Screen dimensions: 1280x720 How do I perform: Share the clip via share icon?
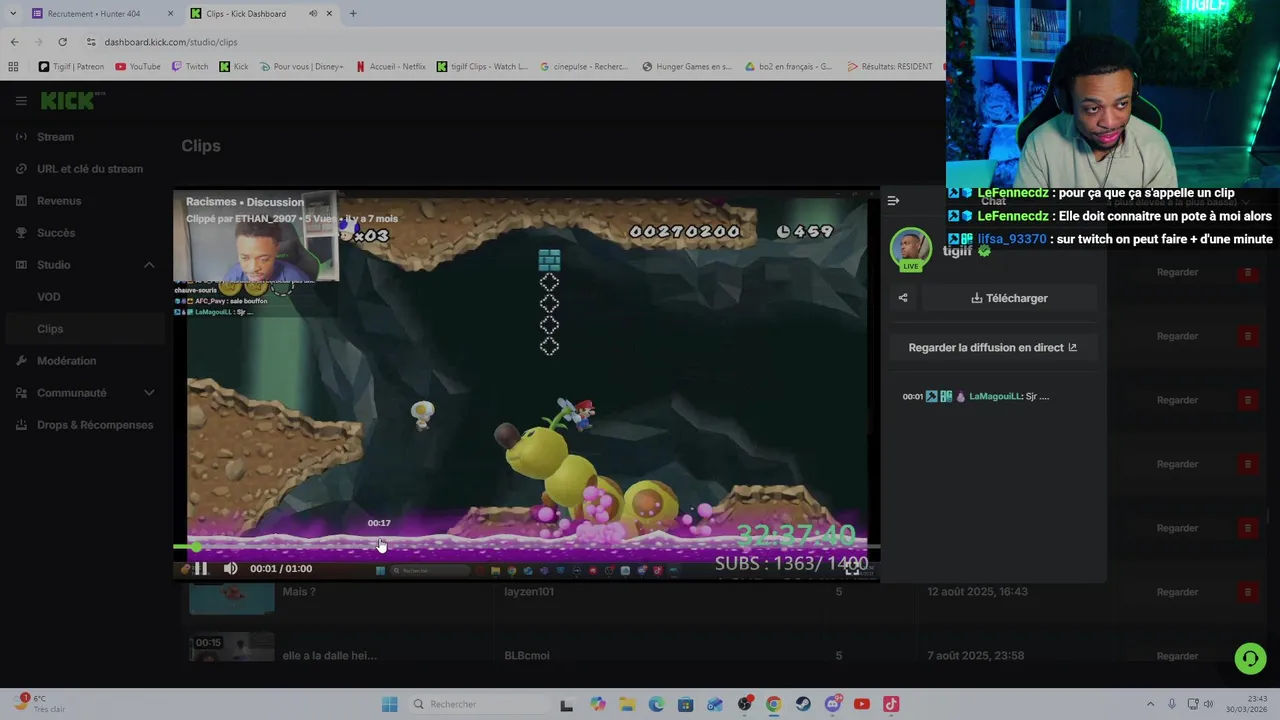903,298
